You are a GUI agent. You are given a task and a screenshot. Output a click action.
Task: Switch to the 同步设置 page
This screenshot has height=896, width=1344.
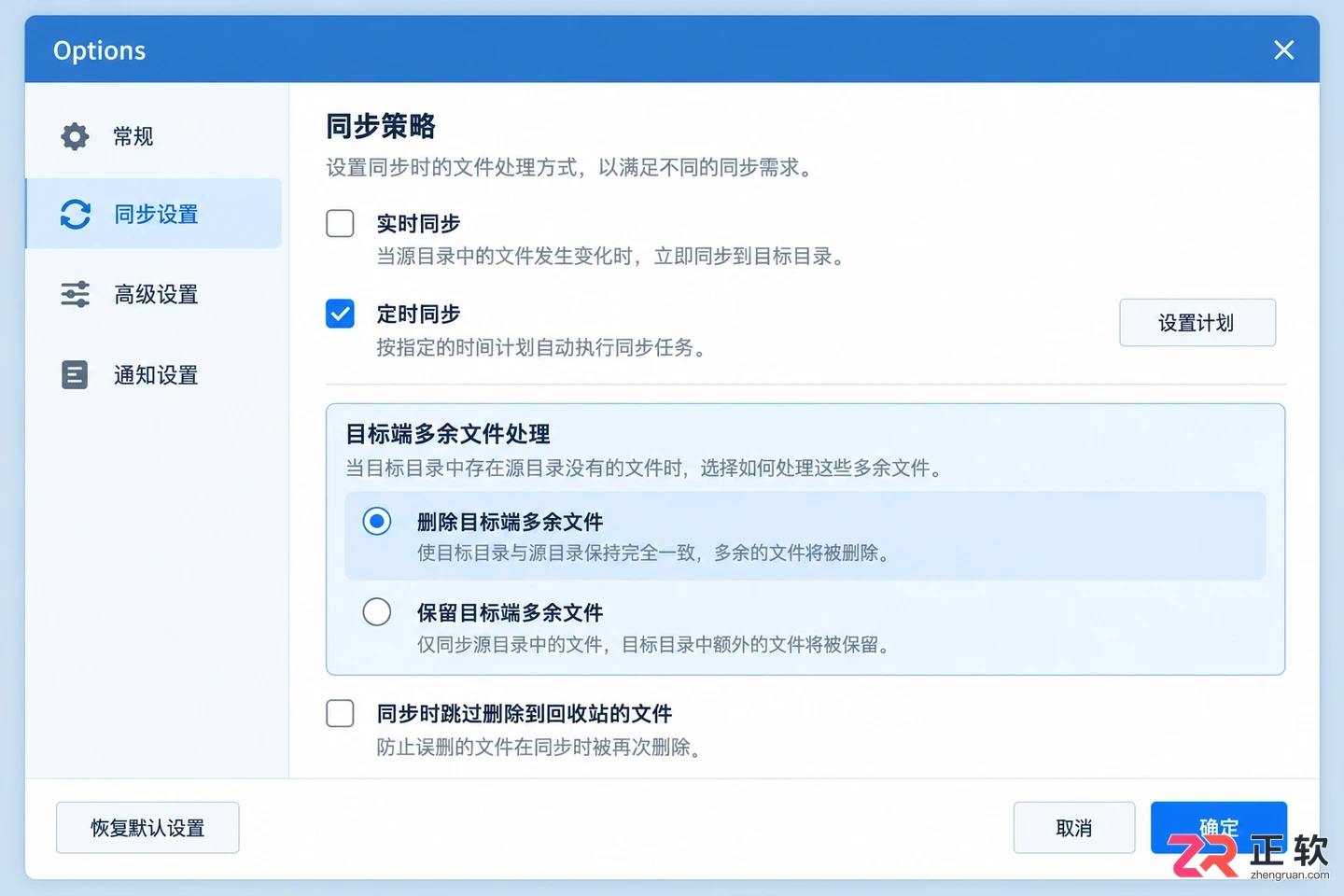(154, 214)
